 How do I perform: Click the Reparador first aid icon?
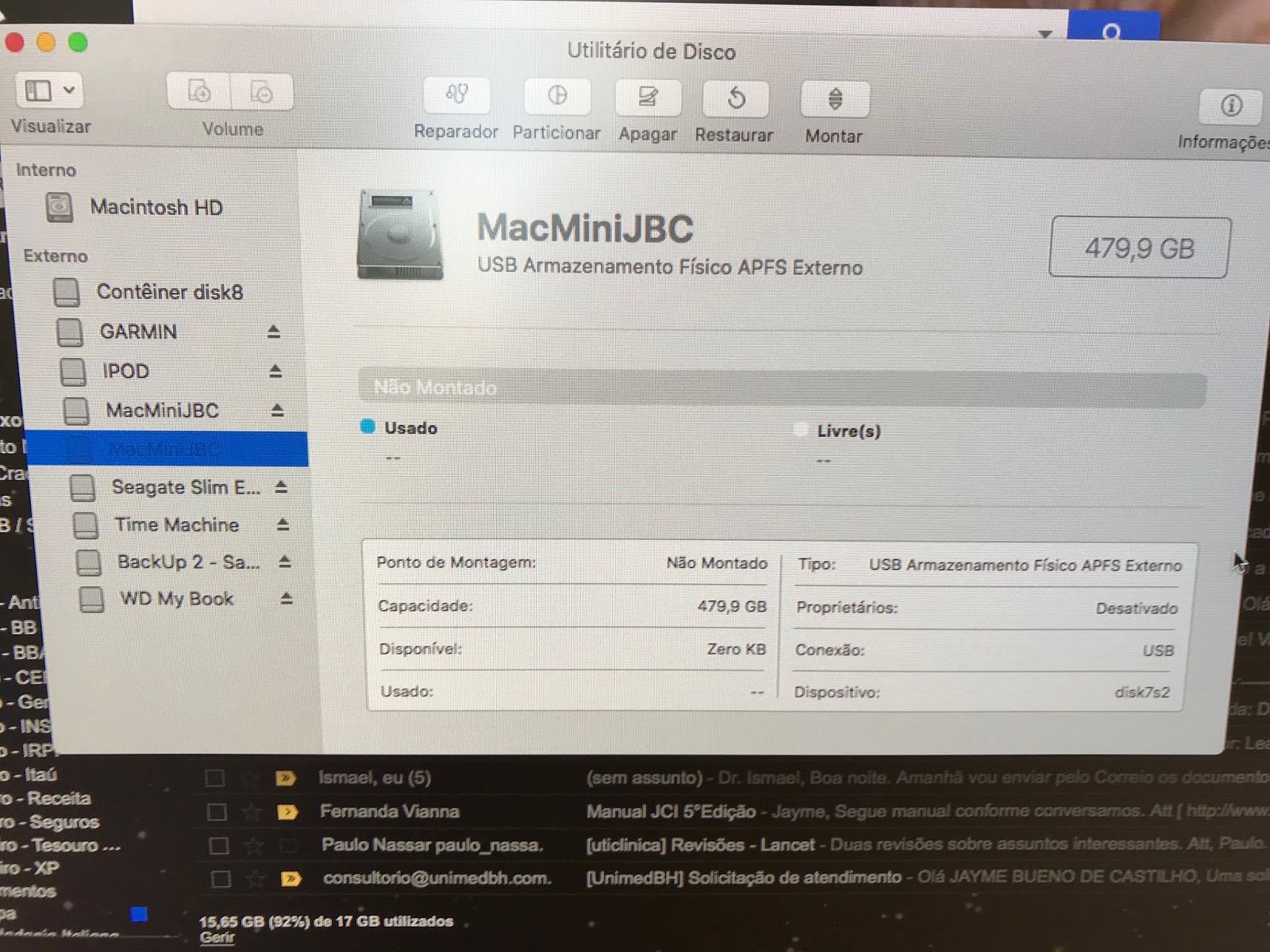[456, 96]
